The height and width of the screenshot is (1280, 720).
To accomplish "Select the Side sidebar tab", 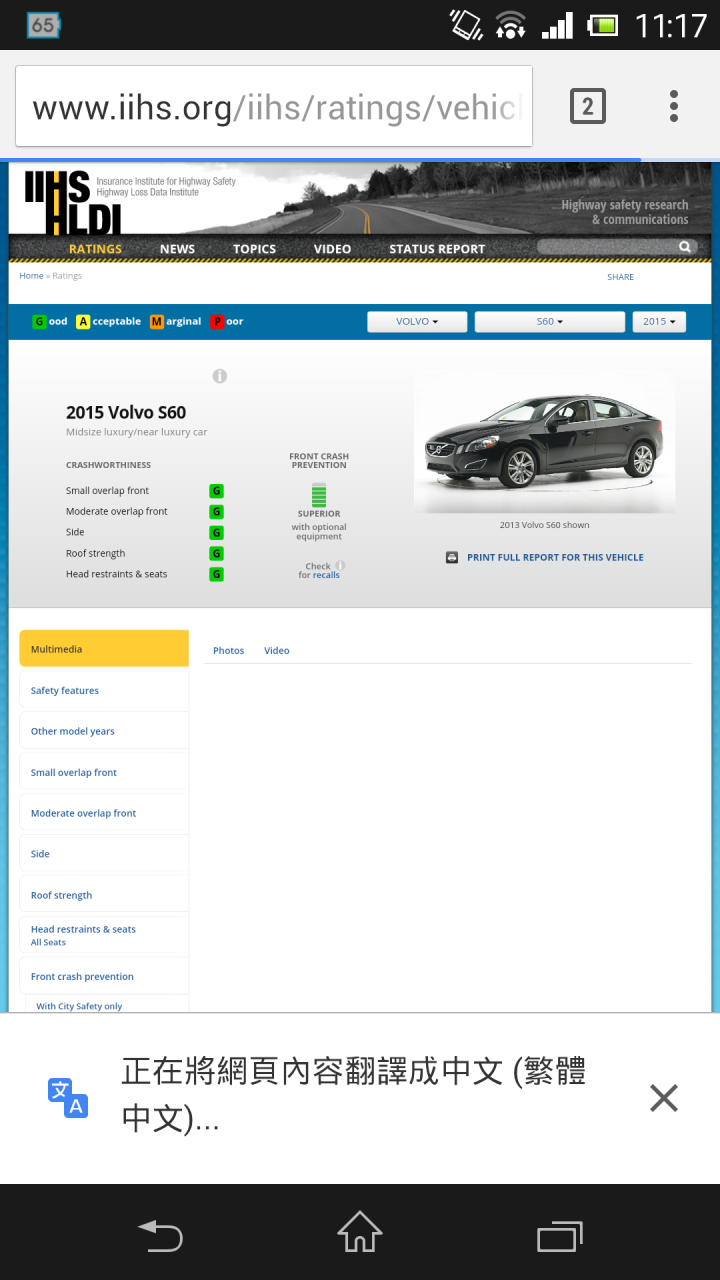I will (104, 854).
